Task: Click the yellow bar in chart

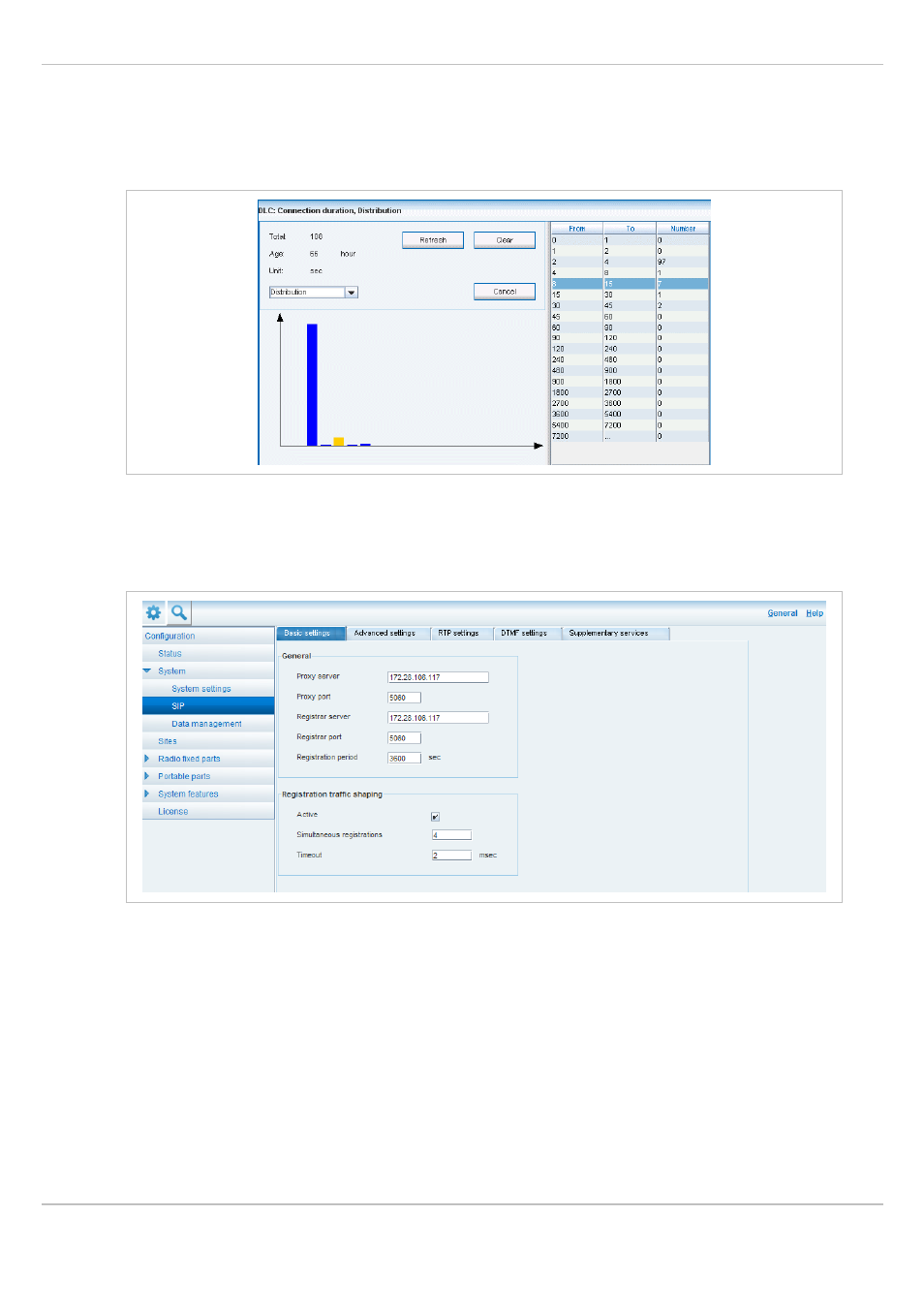Action: click(339, 442)
